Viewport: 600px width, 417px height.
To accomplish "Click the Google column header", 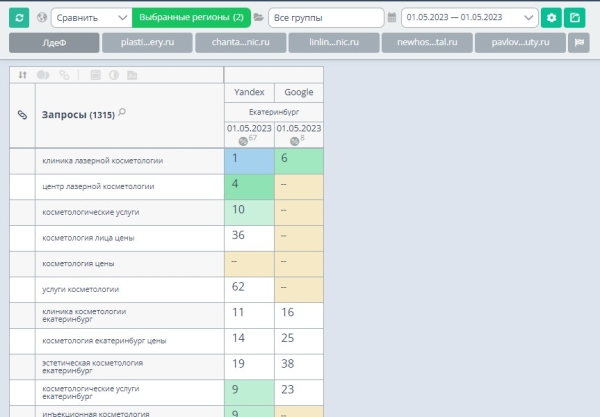I will point(298,91).
